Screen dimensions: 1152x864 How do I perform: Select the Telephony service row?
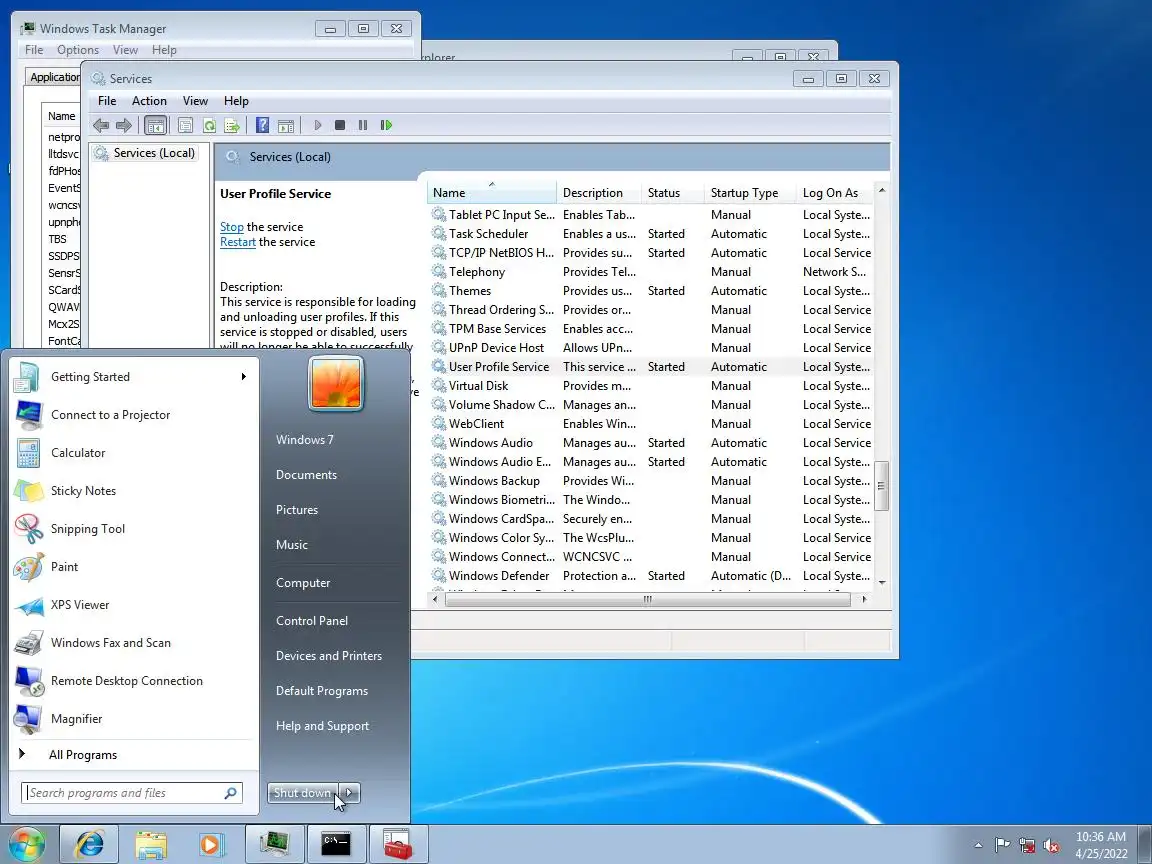click(651, 272)
